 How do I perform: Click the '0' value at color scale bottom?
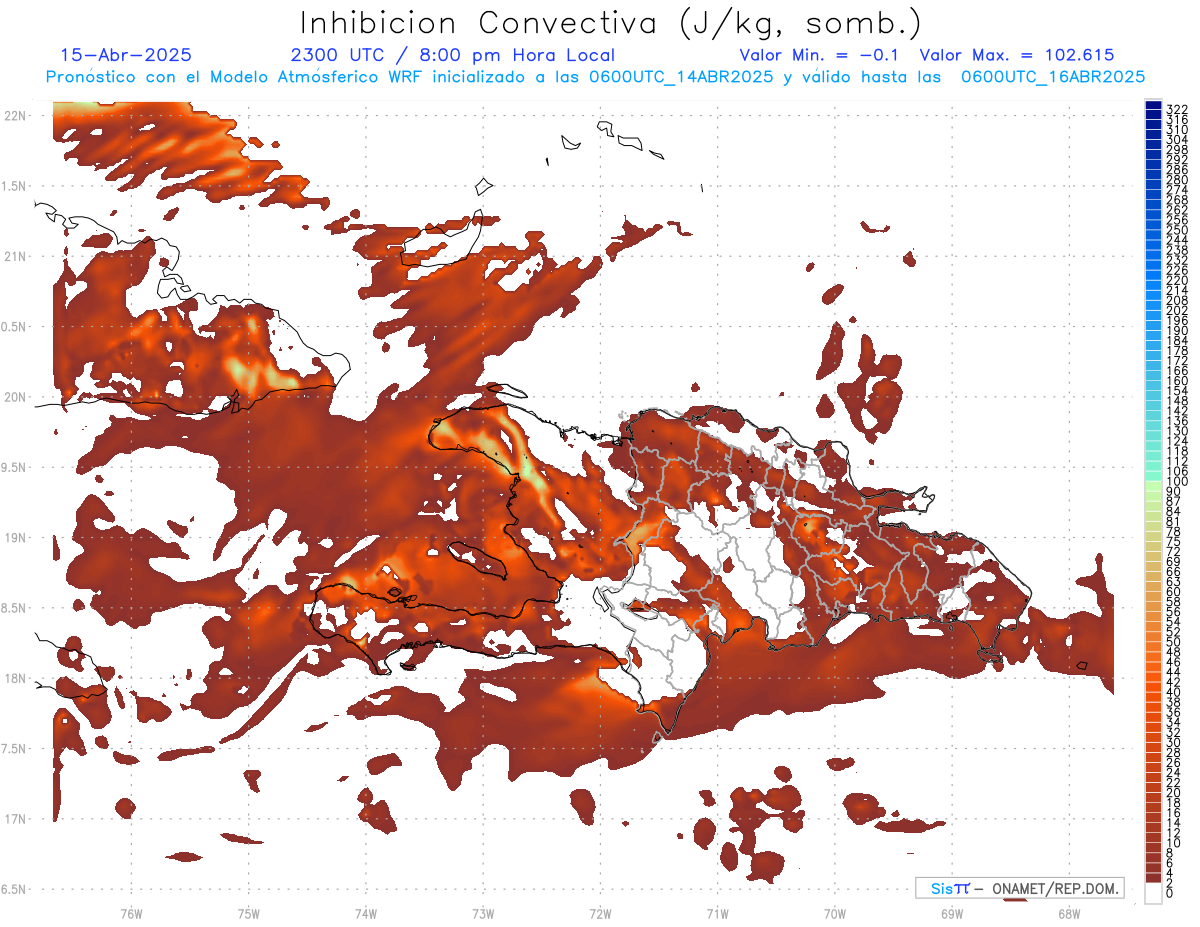[1171, 893]
